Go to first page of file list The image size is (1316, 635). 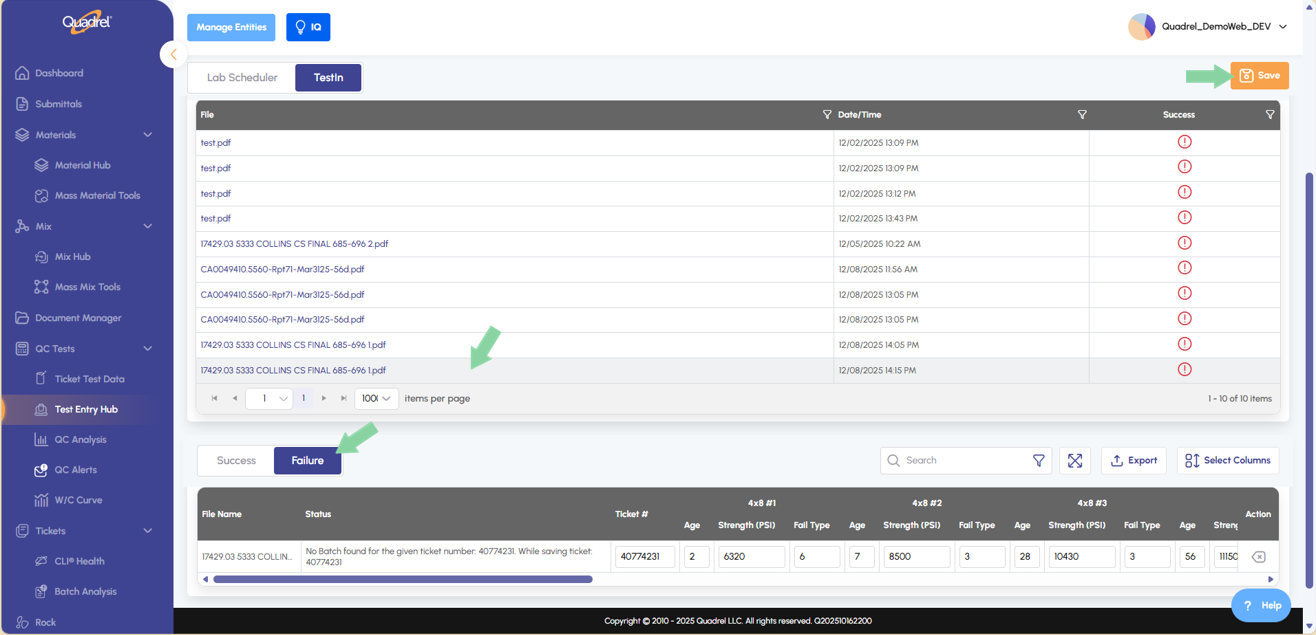coord(214,399)
